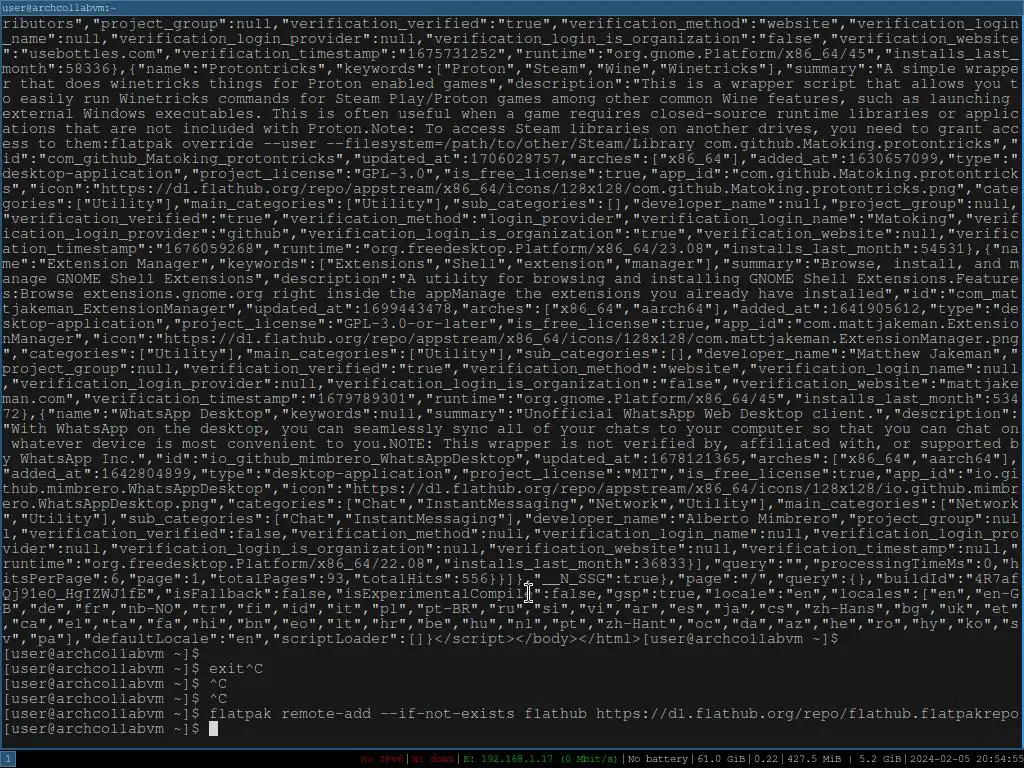Click the 'no IPv6' status bar entry
Image resolution: width=1024 pixels, height=768 pixels.
click(x=383, y=759)
